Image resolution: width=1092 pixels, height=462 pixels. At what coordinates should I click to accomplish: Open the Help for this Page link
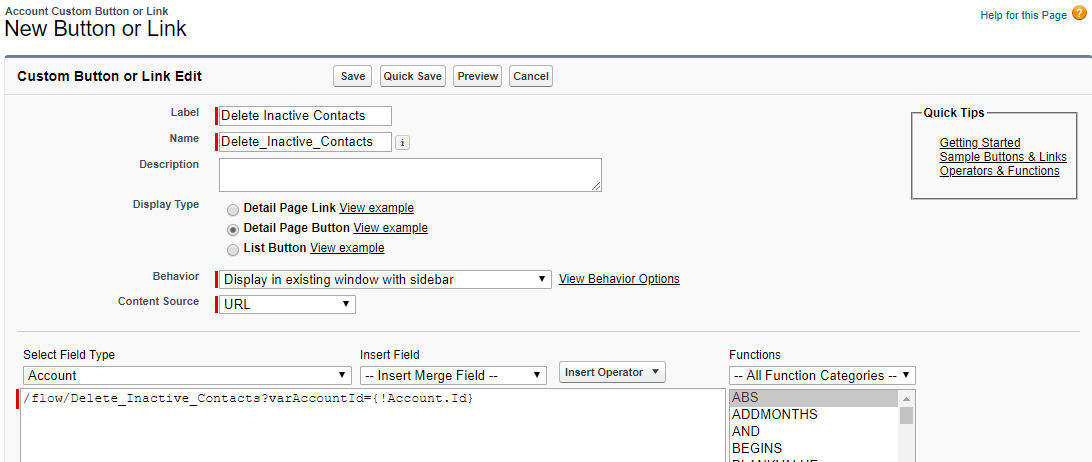tap(1023, 15)
